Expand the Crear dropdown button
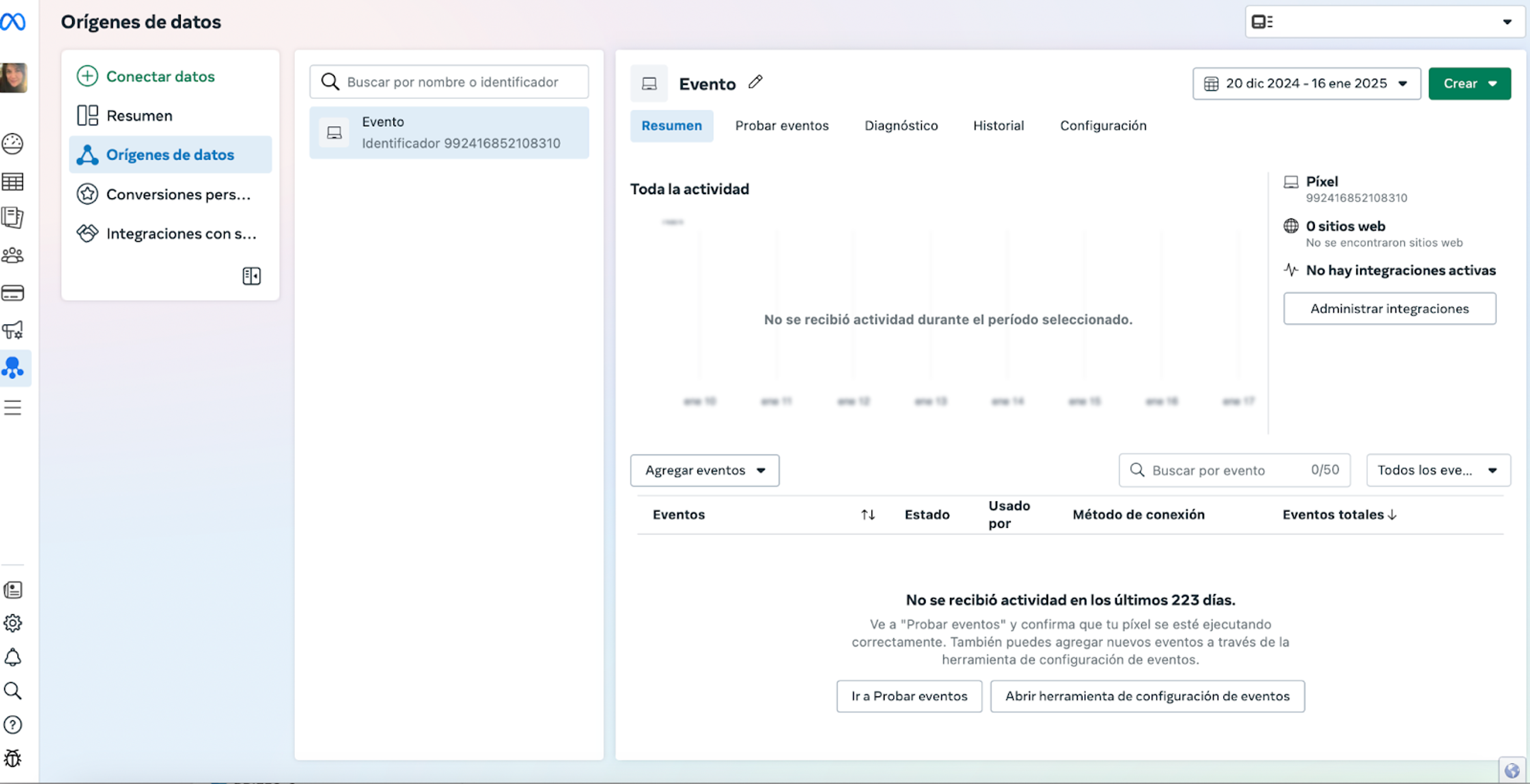 (1469, 84)
